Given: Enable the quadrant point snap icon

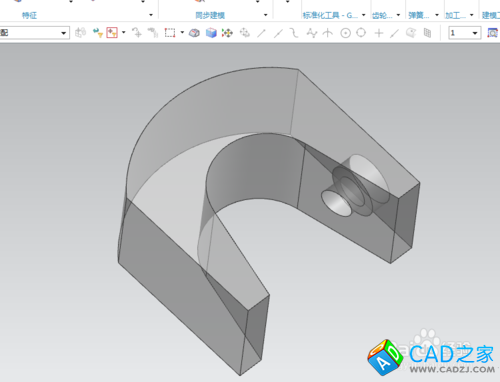Looking at the screenshot, I should pos(361,33).
